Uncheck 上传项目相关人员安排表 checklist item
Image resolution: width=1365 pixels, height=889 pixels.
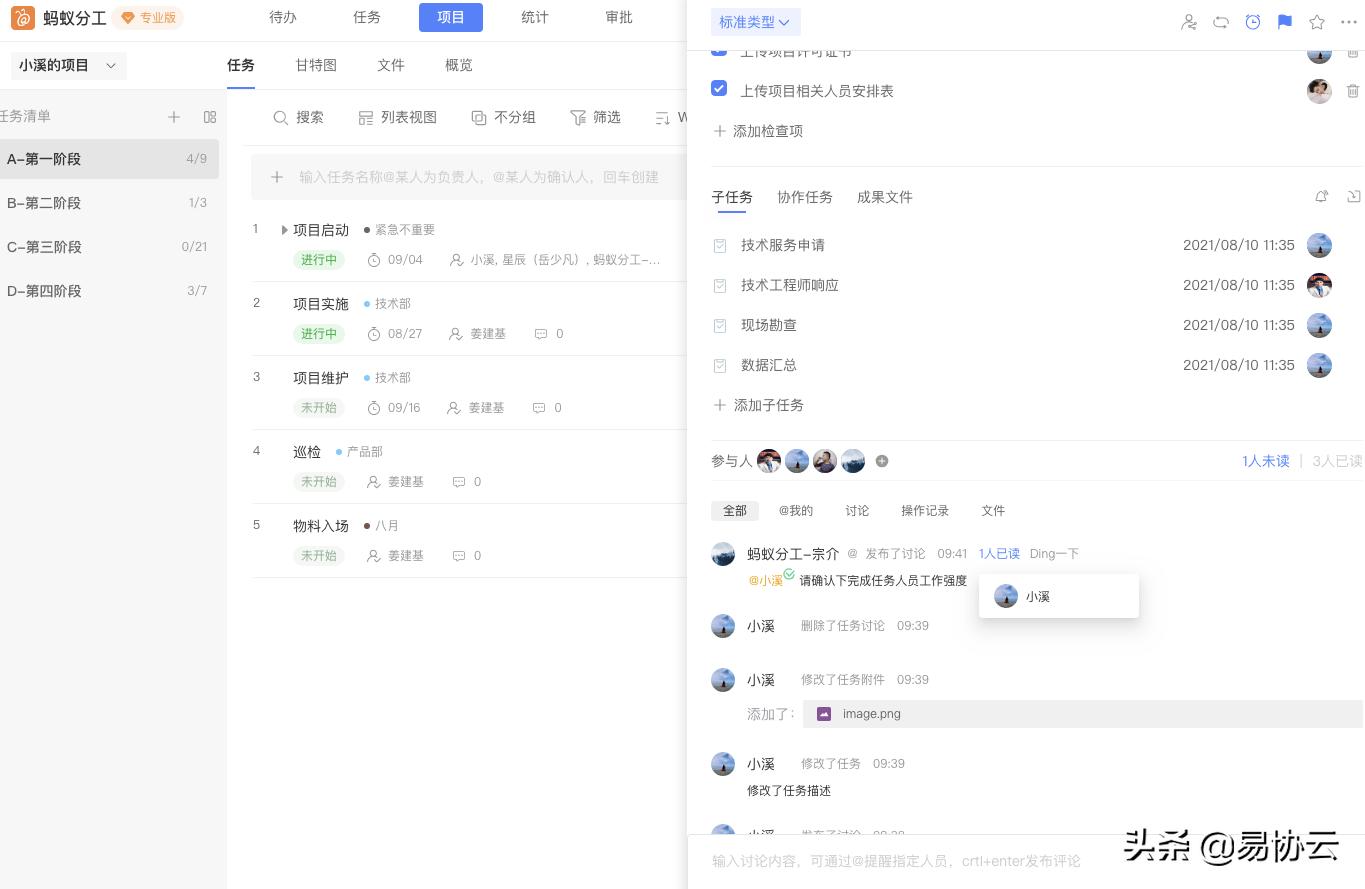pos(719,88)
